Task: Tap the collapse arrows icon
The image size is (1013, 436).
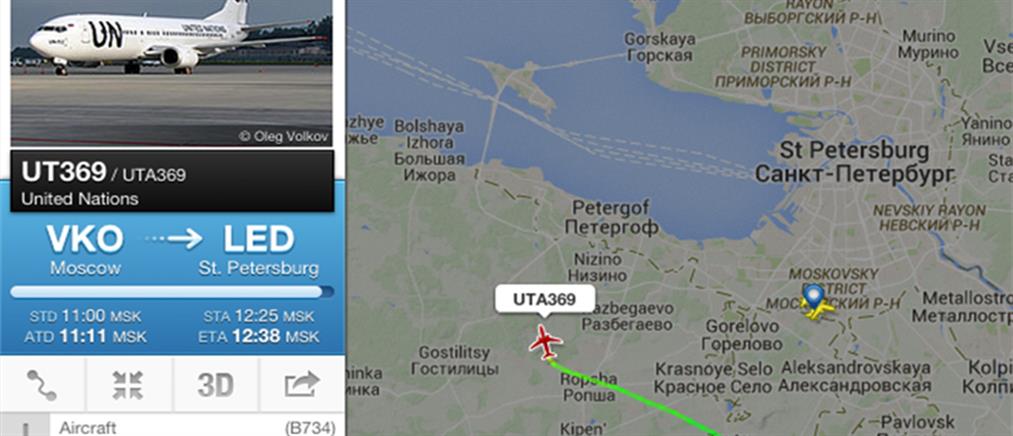Action: tap(128, 385)
